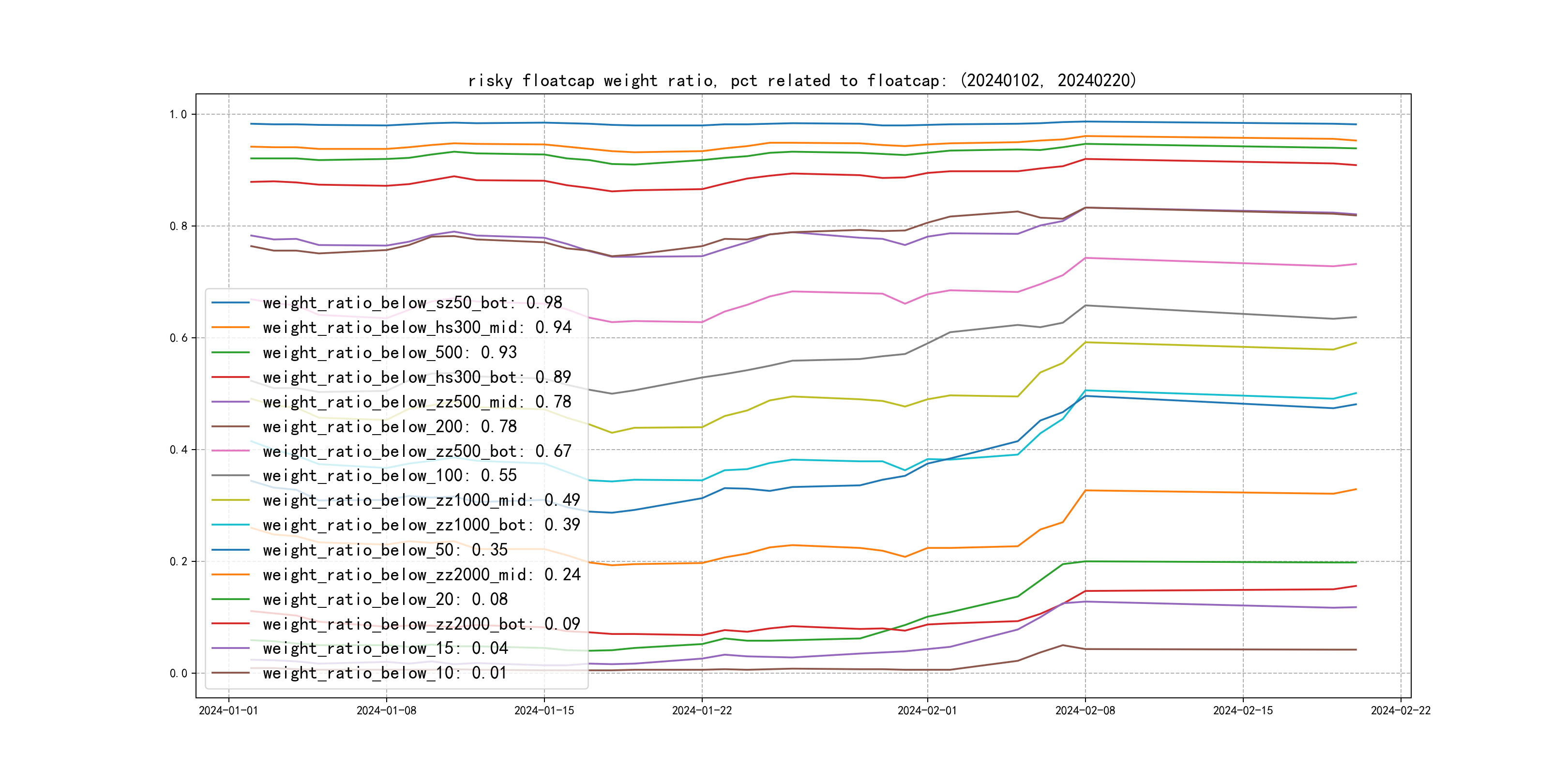This screenshot has height=784, width=1568.
Task: Click legend label weight_ratio_below_zz2000_mid
Action: point(421,574)
